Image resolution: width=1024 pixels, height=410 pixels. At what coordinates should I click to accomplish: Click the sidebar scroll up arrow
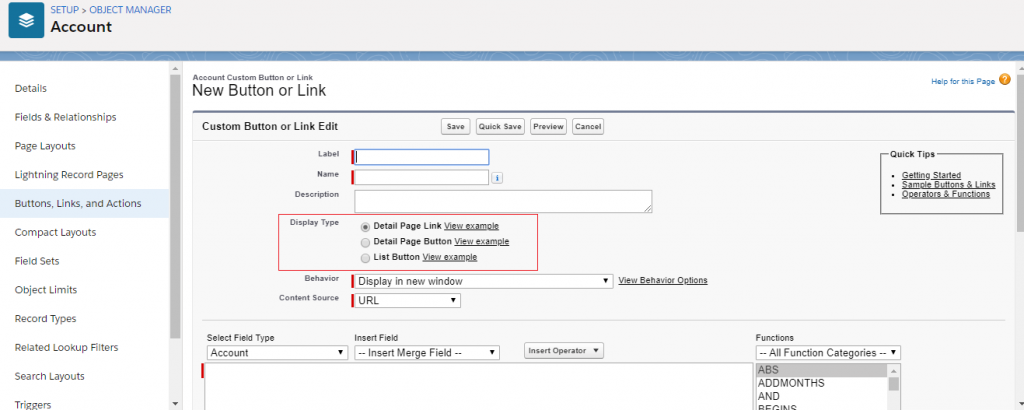[175, 68]
